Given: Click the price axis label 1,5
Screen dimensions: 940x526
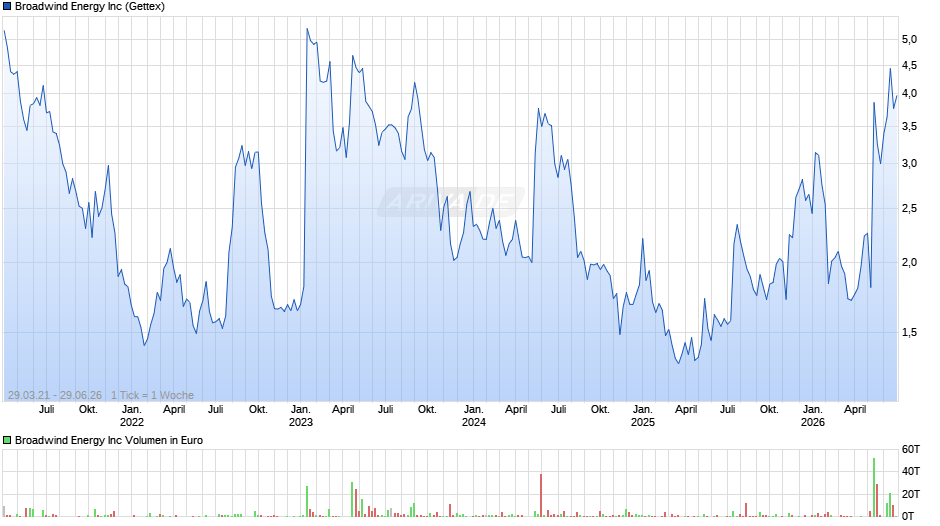Looking at the screenshot, I should (x=909, y=333).
